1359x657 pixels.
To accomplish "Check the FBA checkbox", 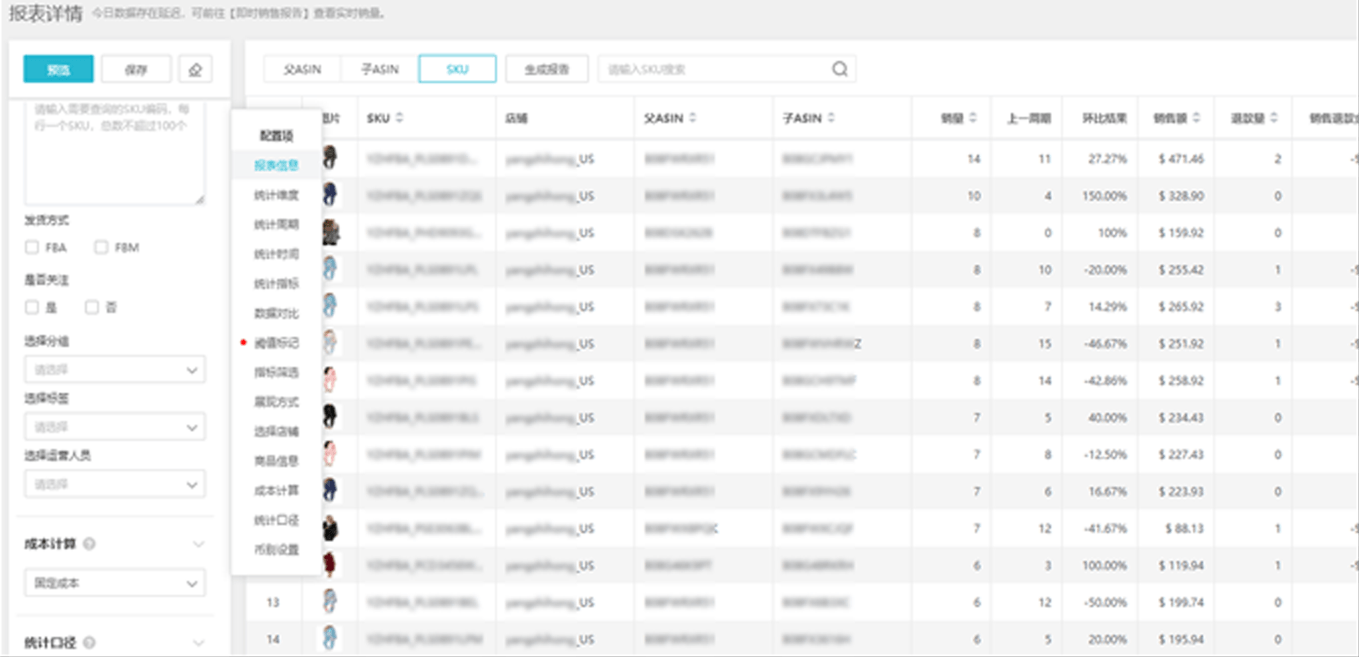I will coord(32,247).
